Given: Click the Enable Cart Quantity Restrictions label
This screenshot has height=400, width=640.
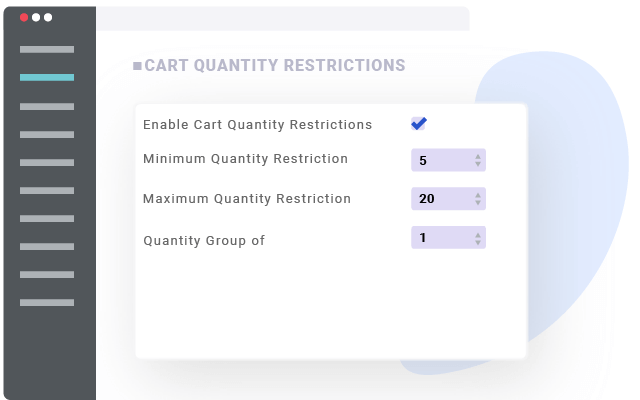Looking at the screenshot, I should tap(257, 125).
